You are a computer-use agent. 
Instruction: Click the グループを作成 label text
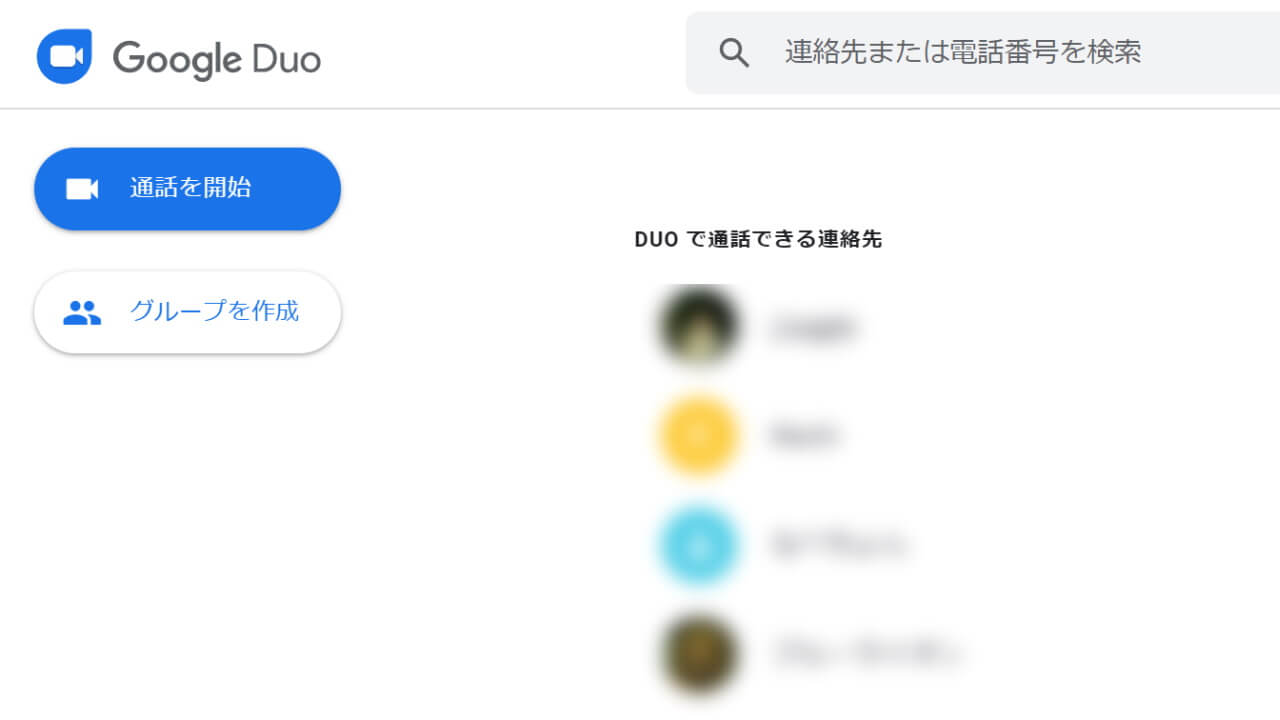(214, 311)
